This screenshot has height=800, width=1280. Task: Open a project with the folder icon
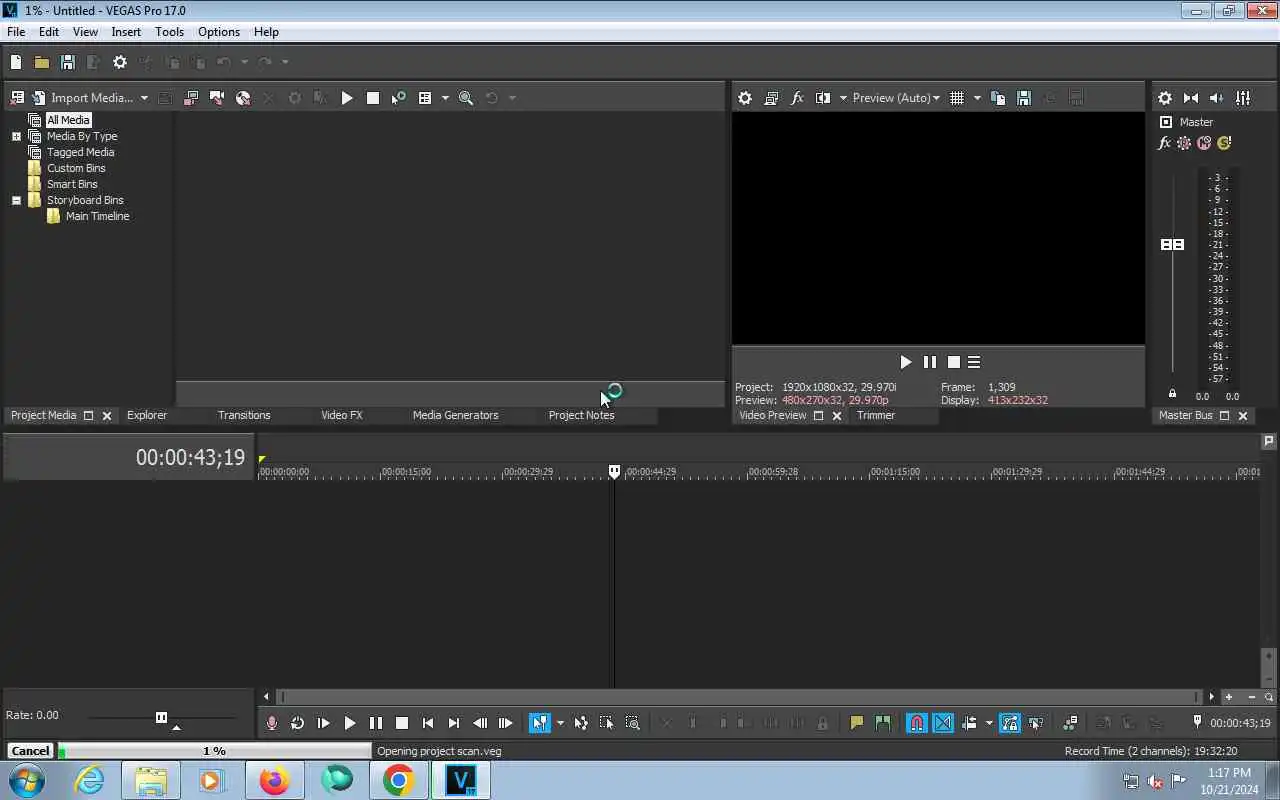[42, 62]
